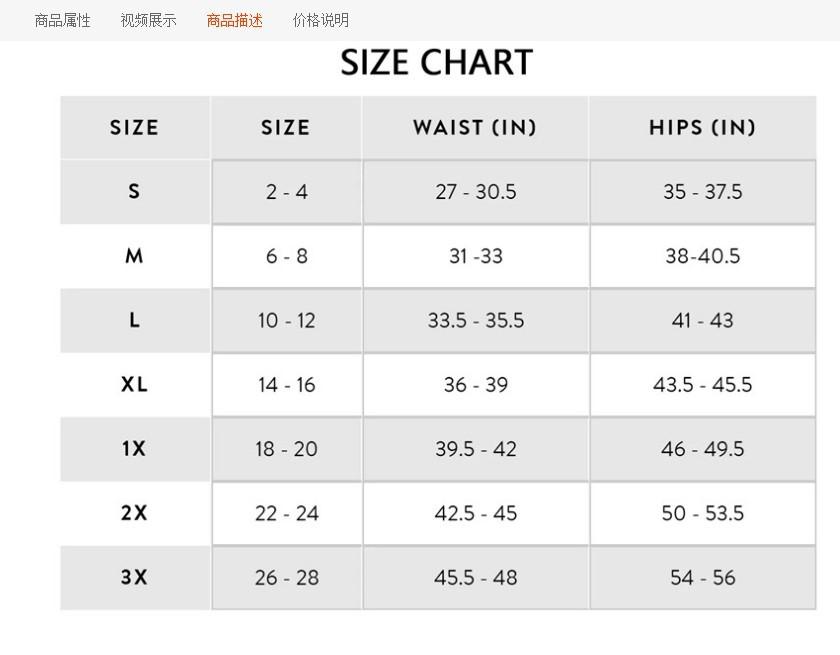Select the 36 - 39 waist cell

click(x=475, y=385)
